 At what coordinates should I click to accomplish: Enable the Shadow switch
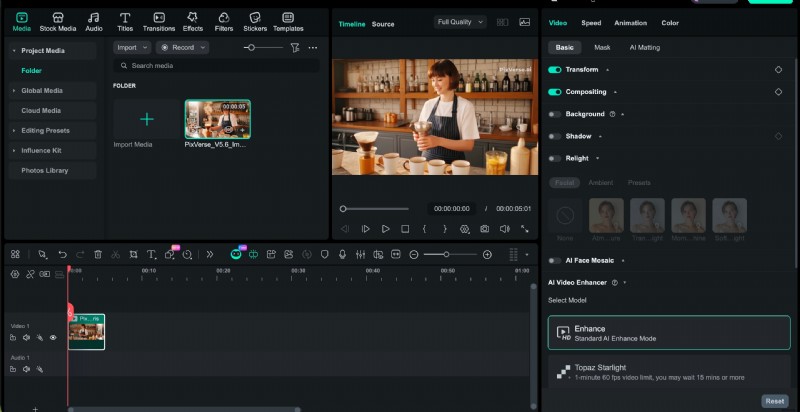[555, 136]
